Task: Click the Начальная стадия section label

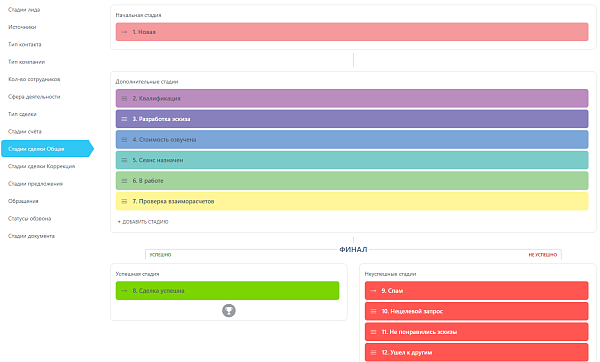Action: tap(138, 15)
